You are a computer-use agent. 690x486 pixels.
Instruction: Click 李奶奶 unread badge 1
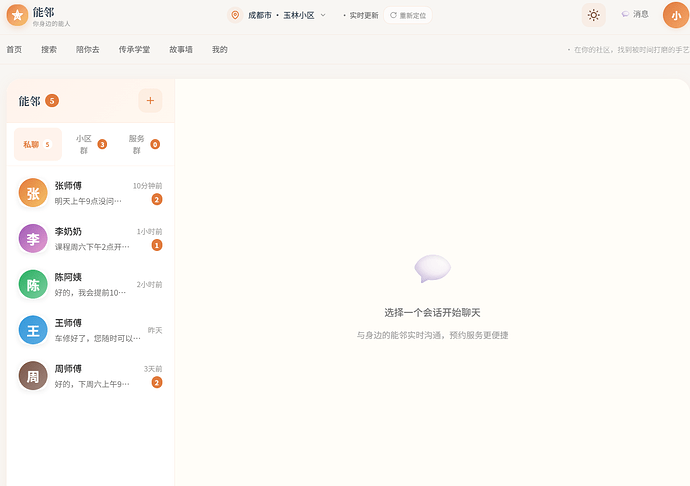pos(157,245)
